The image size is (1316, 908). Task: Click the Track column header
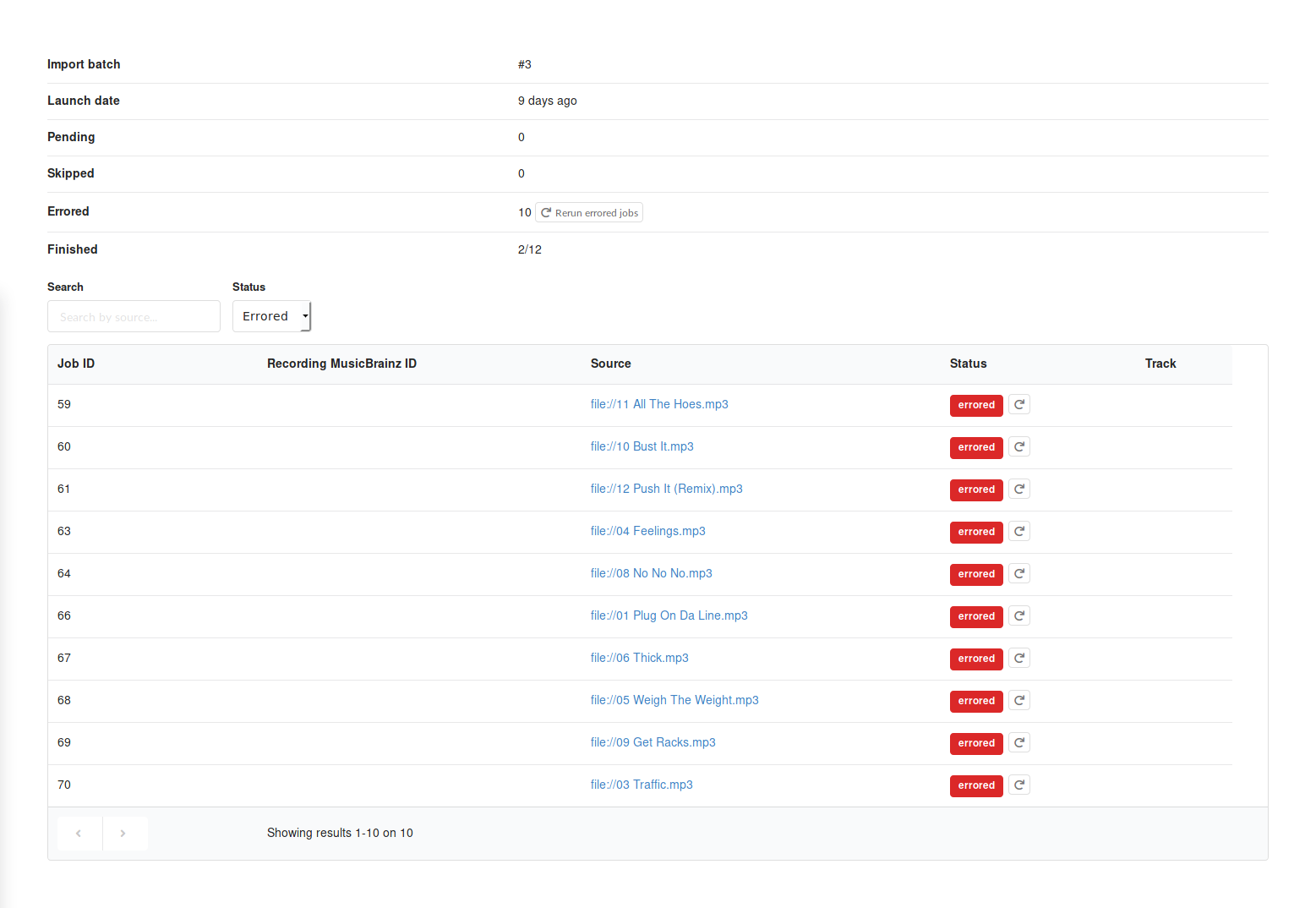tap(1160, 364)
